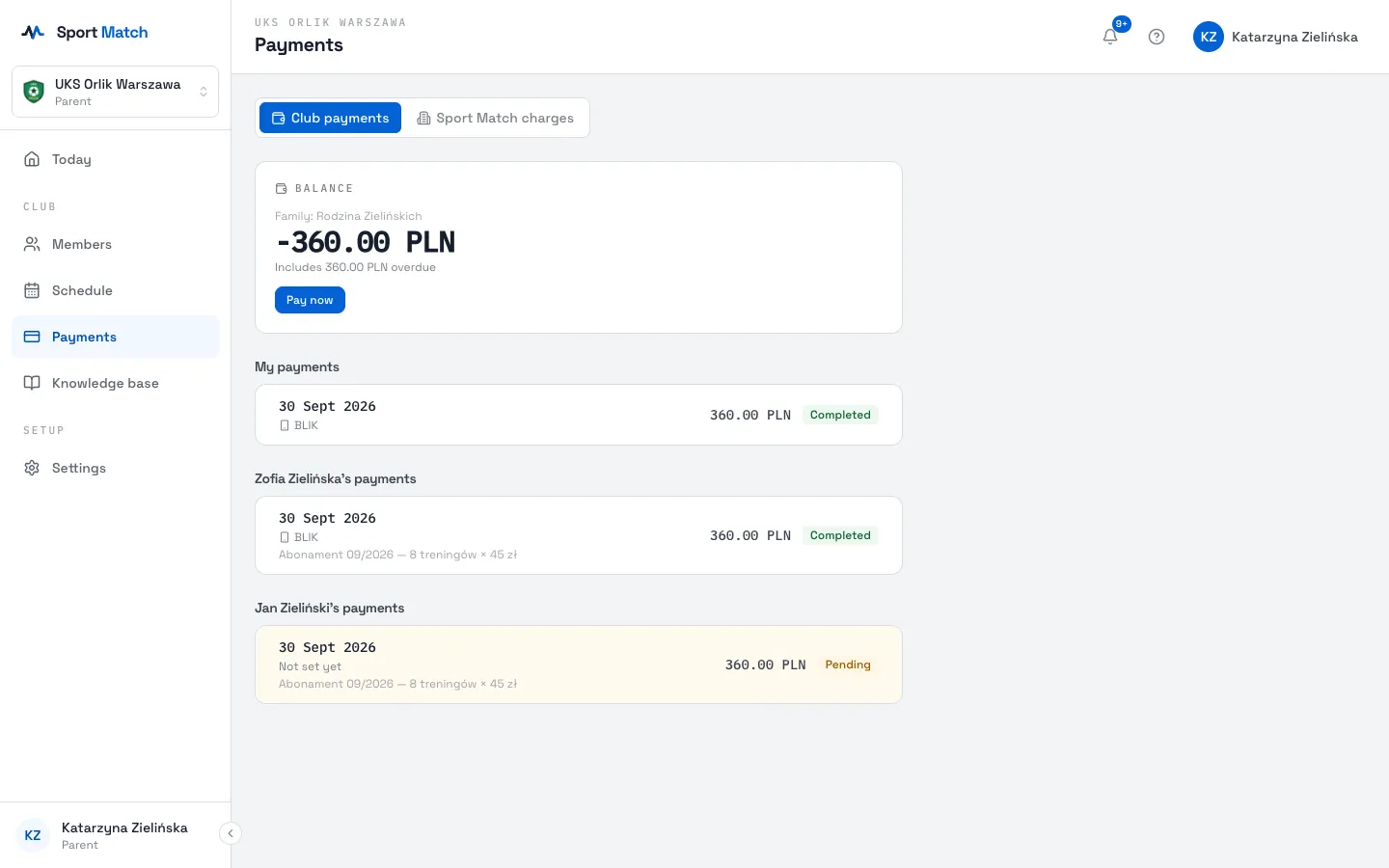Click the Pending status badge
This screenshot has width=1389, height=868.
coord(848,665)
